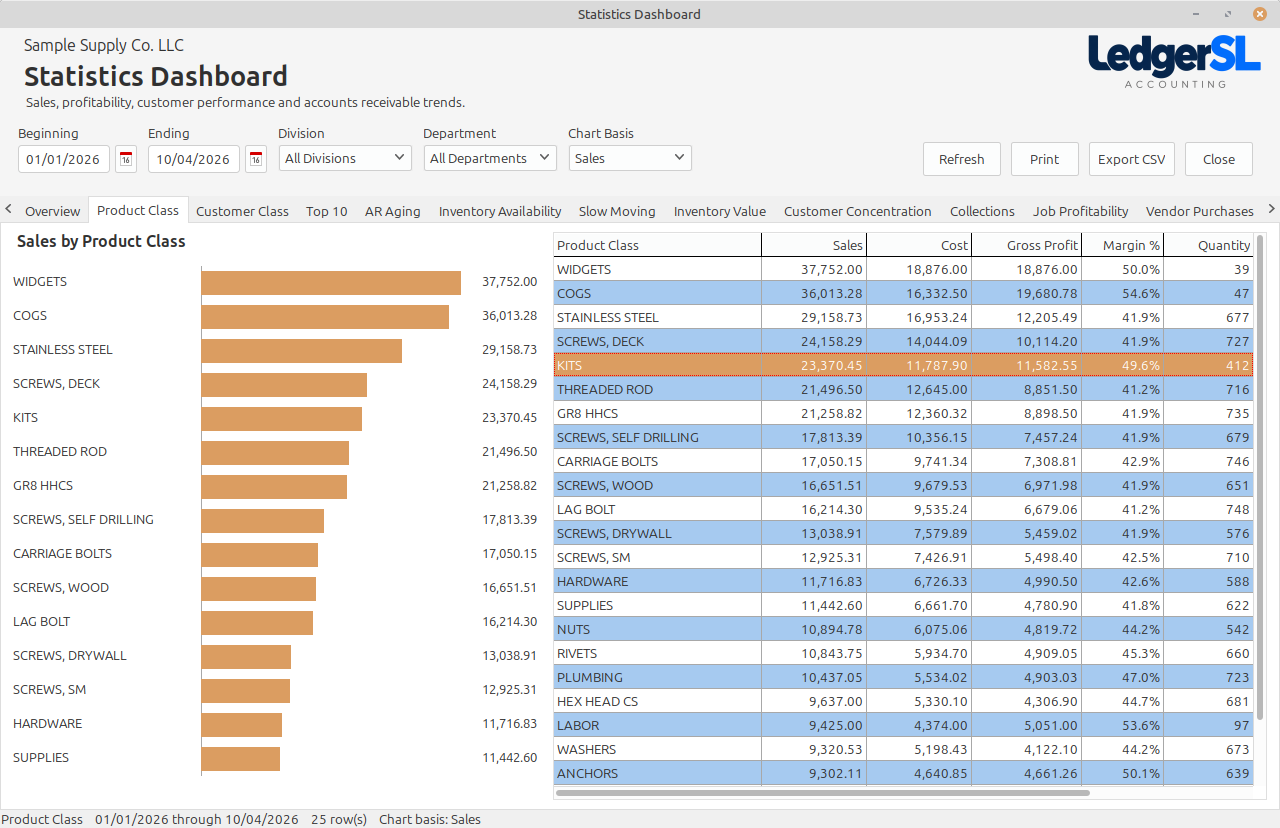The width and height of the screenshot is (1280, 828).
Task: Select the WASHERS table row
Action: click(x=903, y=749)
